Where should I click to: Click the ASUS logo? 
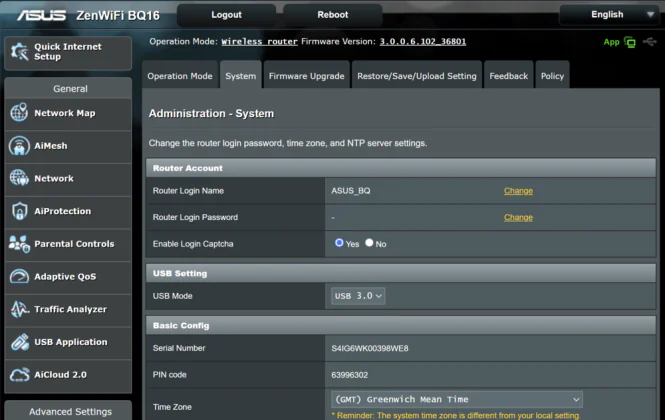pos(42,15)
